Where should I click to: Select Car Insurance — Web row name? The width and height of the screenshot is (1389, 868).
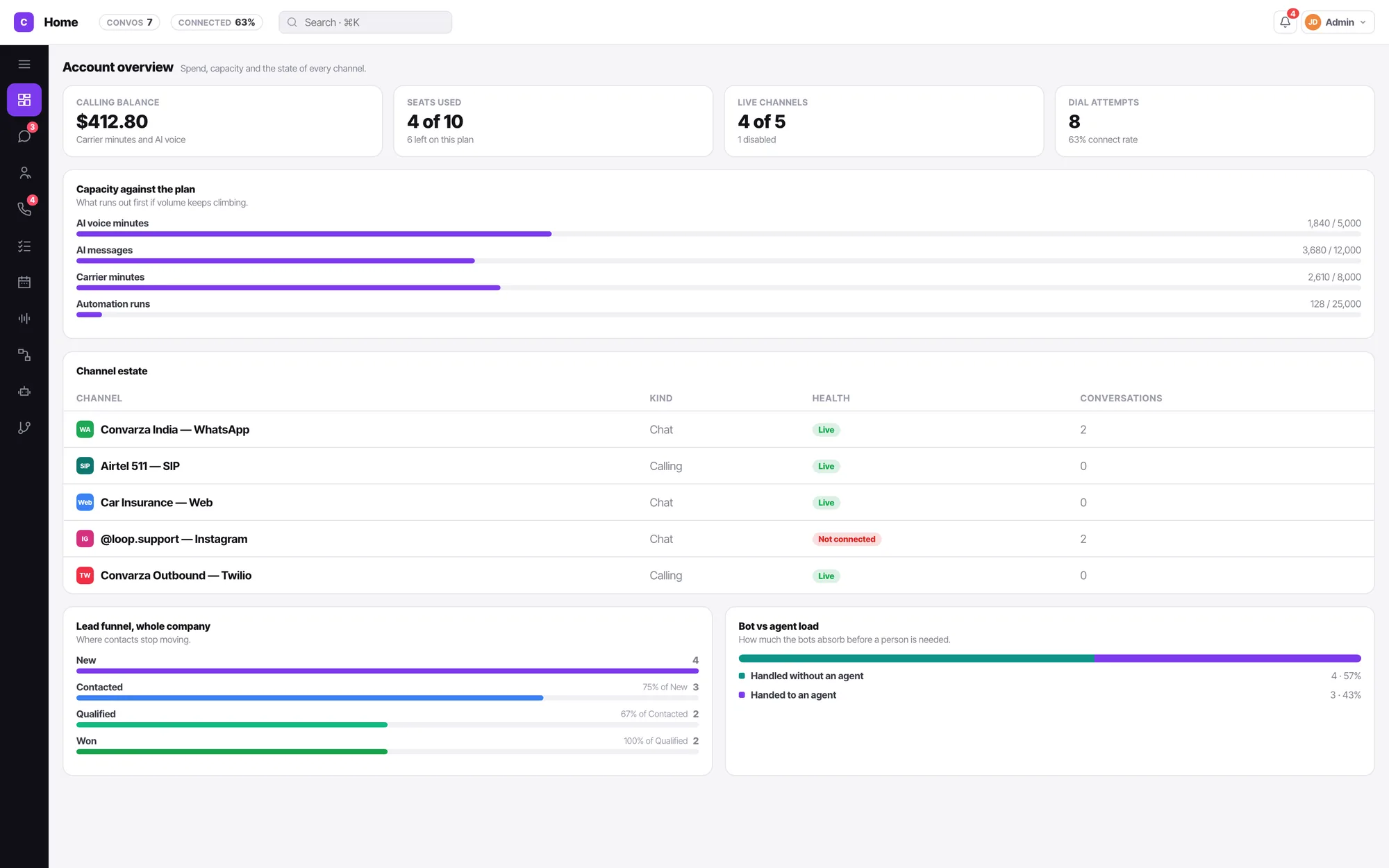click(x=157, y=502)
